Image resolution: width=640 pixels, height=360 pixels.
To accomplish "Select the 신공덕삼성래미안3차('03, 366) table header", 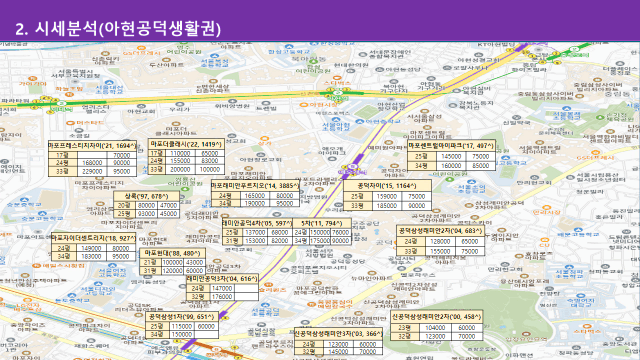I will click(x=339, y=334).
